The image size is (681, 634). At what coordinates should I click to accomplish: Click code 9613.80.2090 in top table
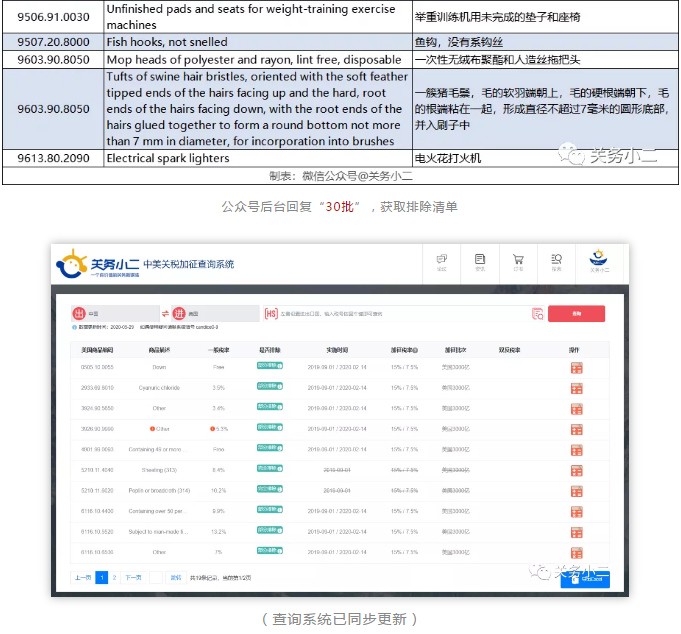click(x=53, y=158)
